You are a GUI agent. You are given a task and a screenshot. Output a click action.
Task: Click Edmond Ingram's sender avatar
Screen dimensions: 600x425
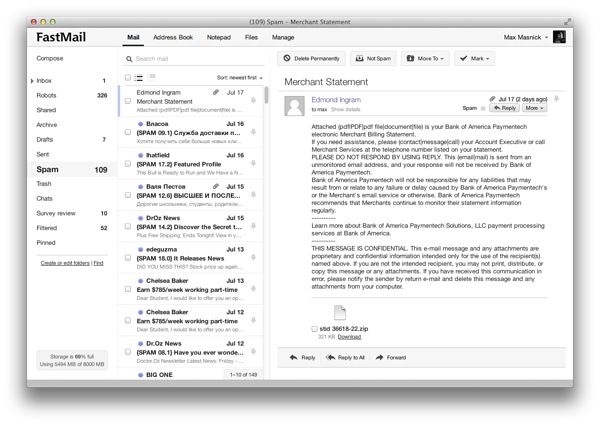point(296,105)
